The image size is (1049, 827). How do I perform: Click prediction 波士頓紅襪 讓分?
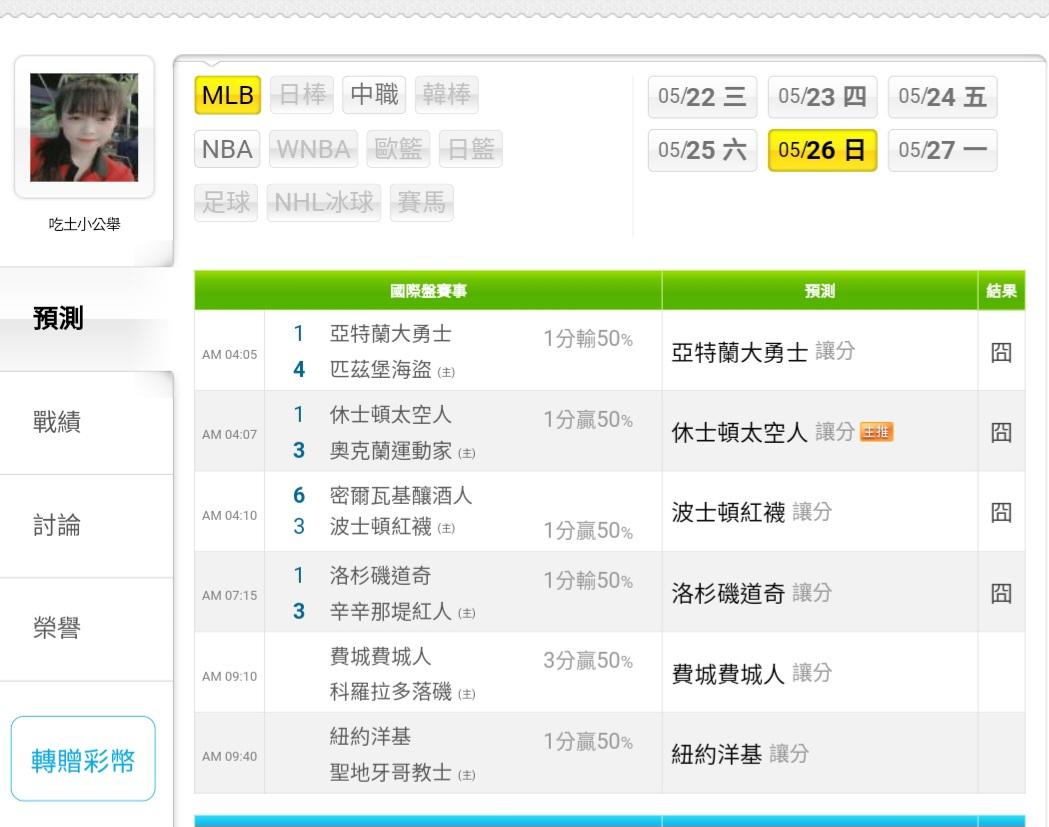pos(752,513)
